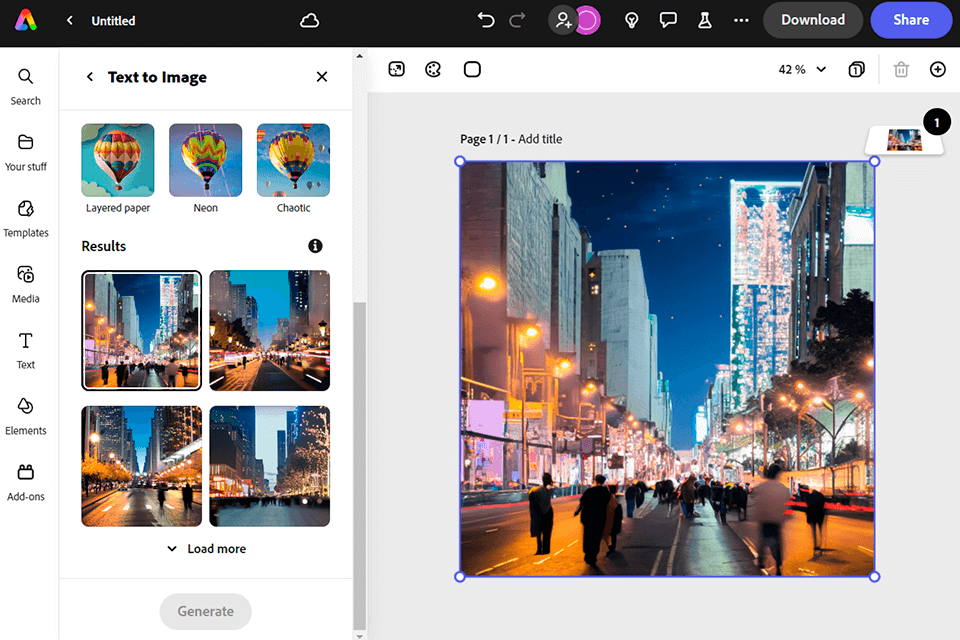Select the Text tool in sidebar

[x=26, y=350]
